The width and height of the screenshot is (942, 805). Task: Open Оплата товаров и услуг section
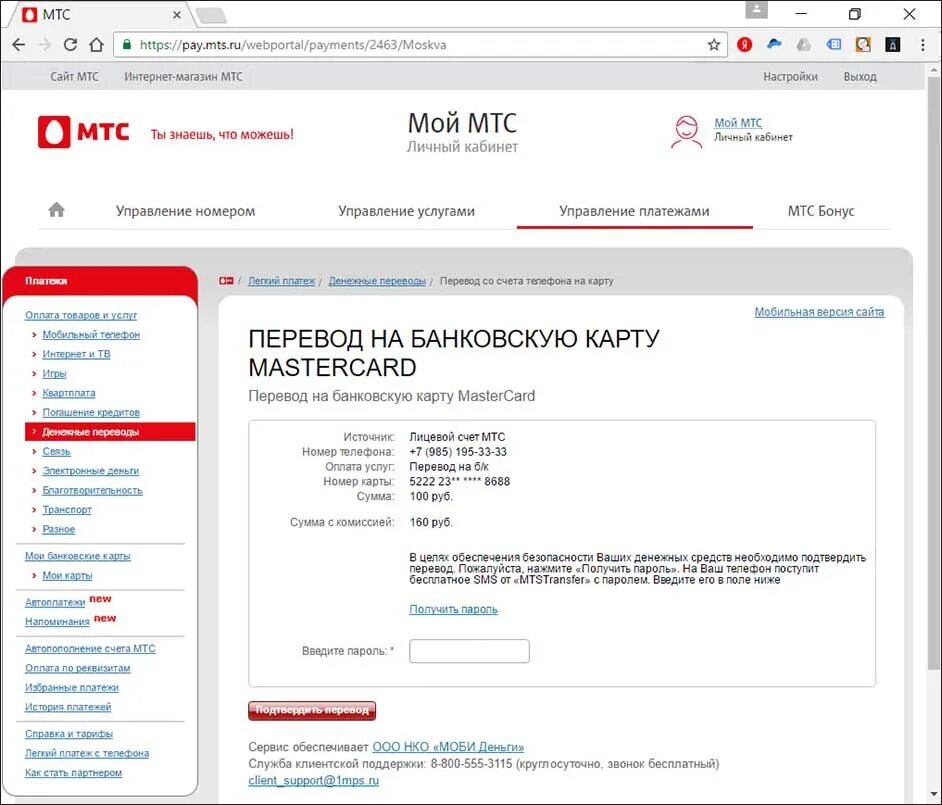coord(81,315)
